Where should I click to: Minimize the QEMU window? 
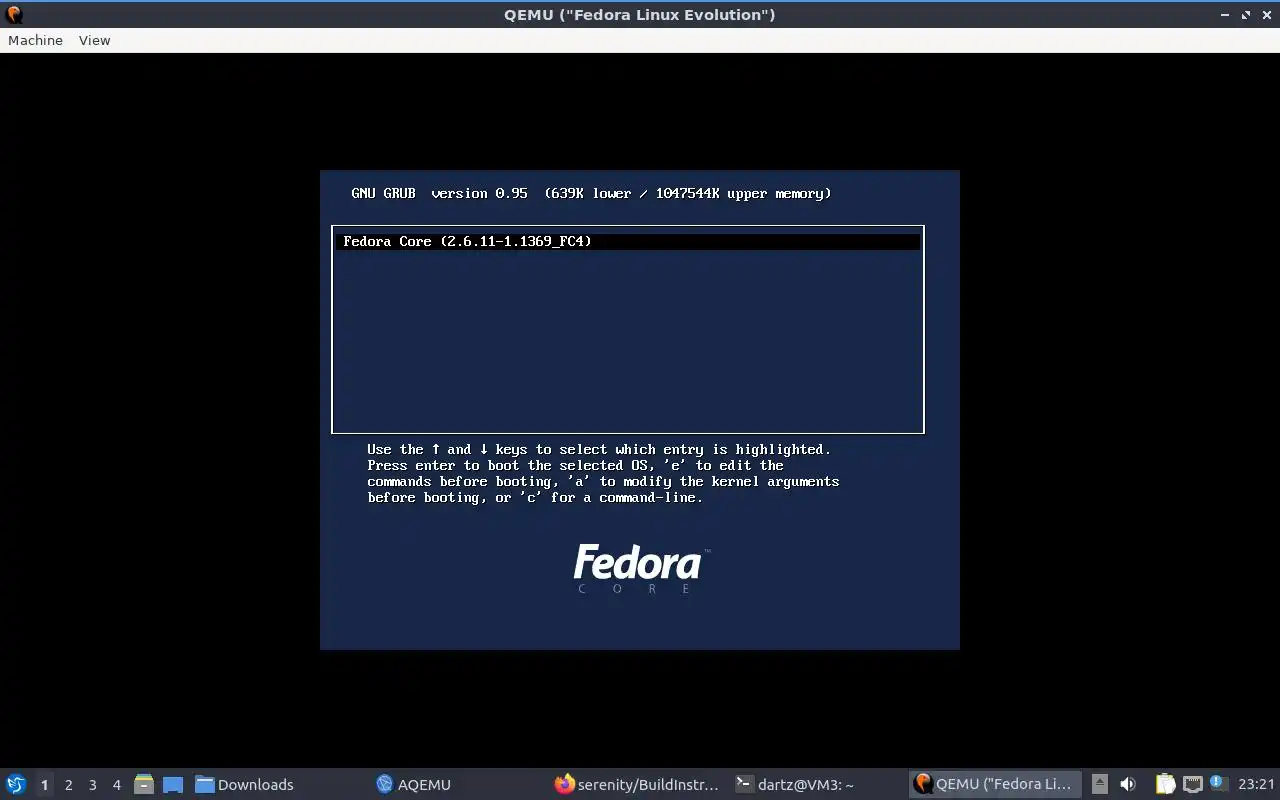point(1225,15)
